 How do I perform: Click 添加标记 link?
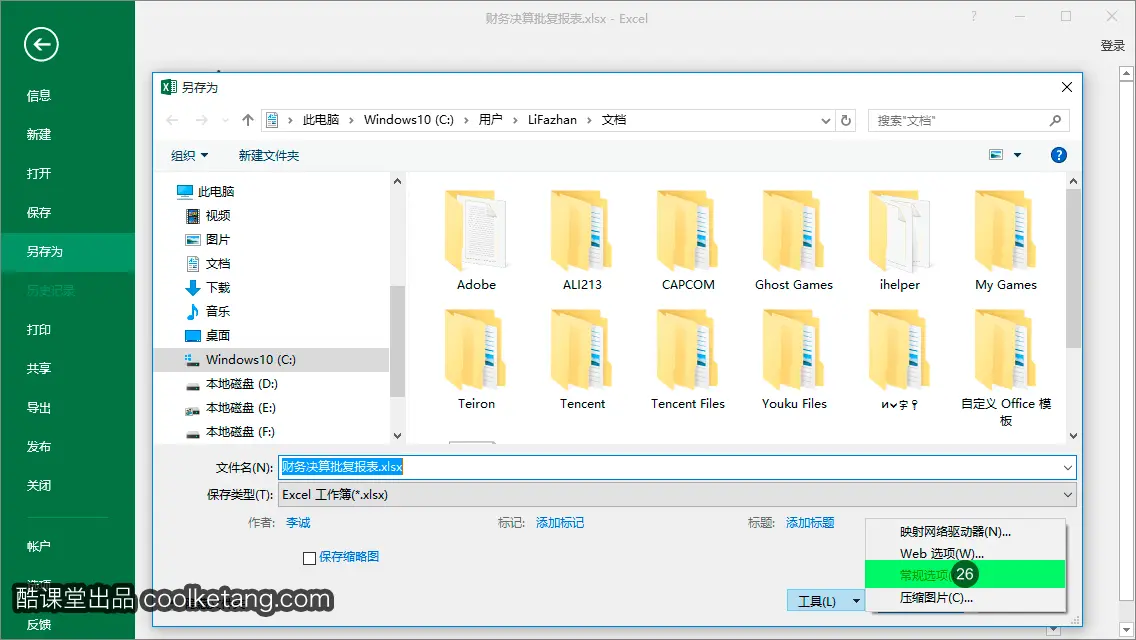point(559,523)
